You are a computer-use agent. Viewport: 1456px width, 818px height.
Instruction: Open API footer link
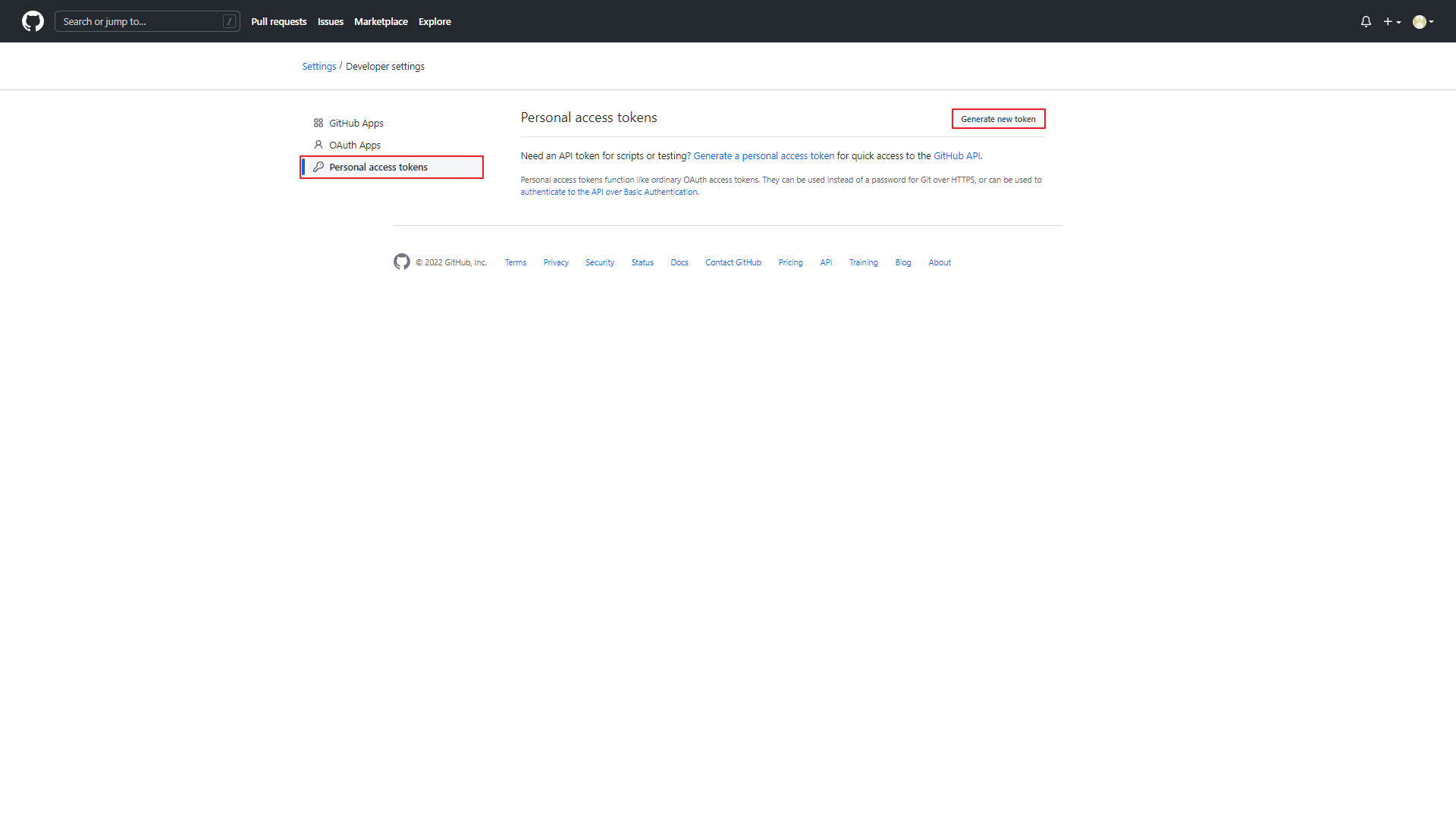826,262
